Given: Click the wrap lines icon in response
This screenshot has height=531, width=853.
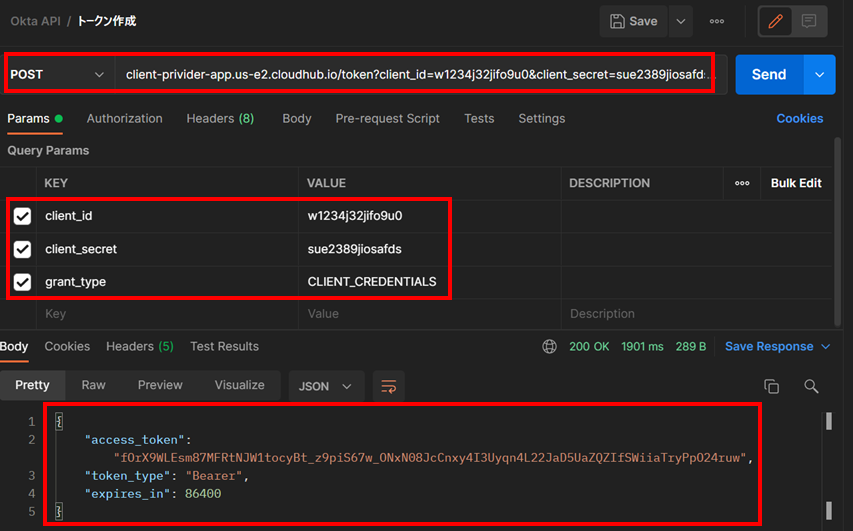Looking at the screenshot, I should point(387,386).
